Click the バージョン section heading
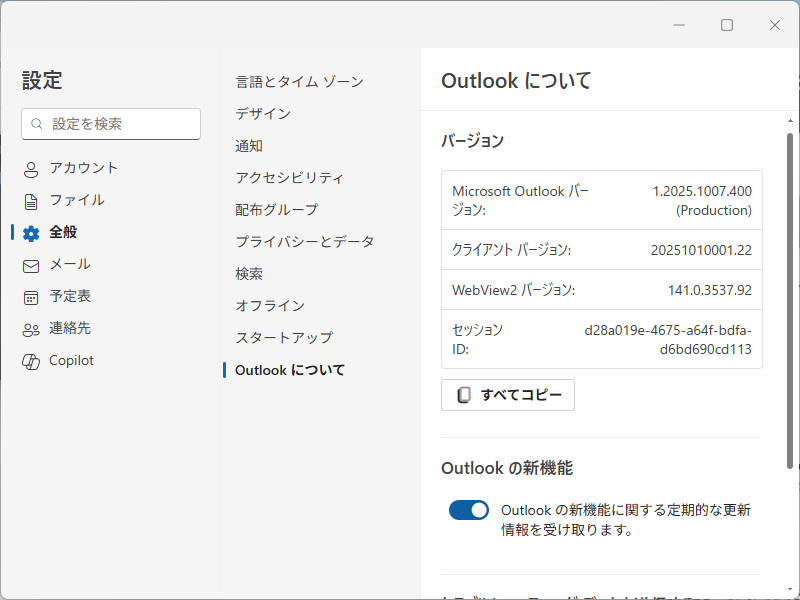The width and height of the screenshot is (800, 600). point(472,141)
